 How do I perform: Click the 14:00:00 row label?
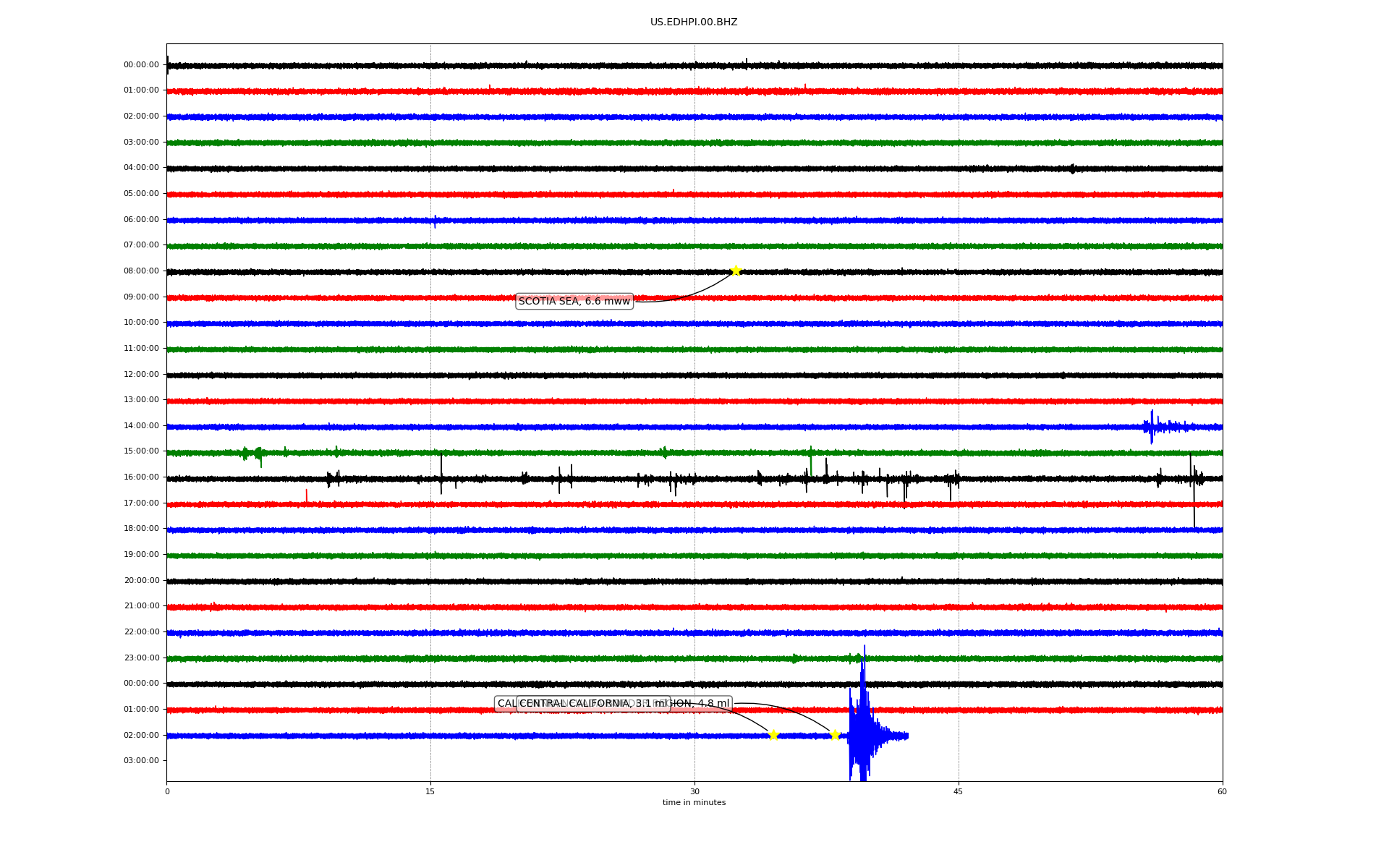(141, 426)
